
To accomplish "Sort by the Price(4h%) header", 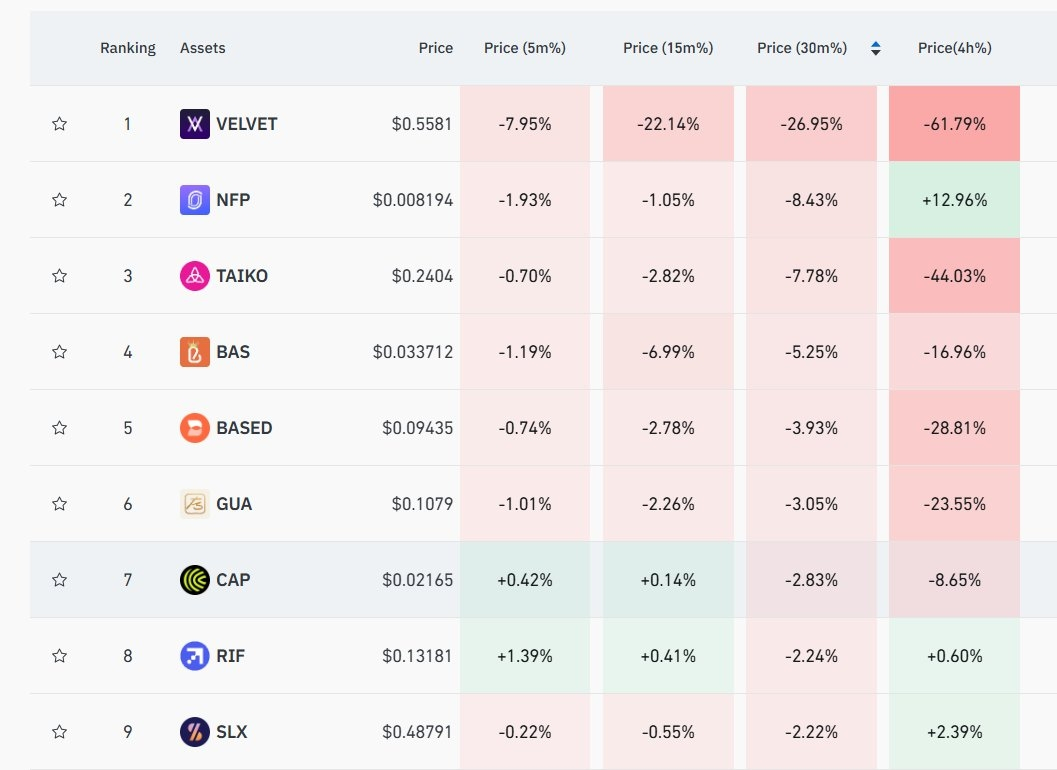I will coord(955,49).
